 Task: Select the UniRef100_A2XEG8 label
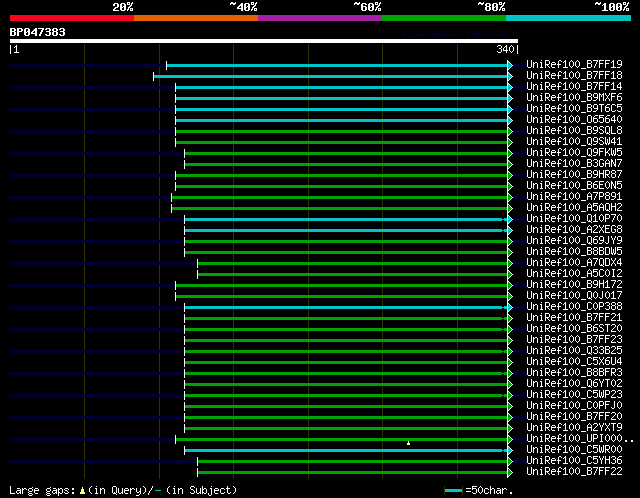coord(574,229)
